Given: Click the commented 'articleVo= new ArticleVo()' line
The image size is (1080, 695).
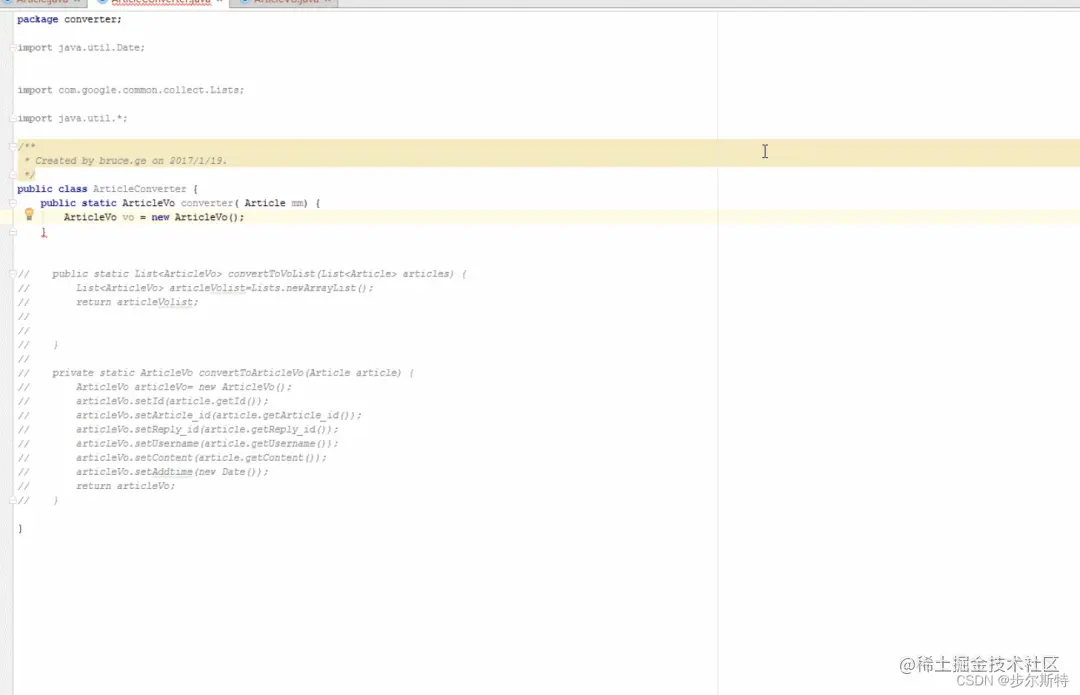Looking at the screenshot, I should click(184, 387).
